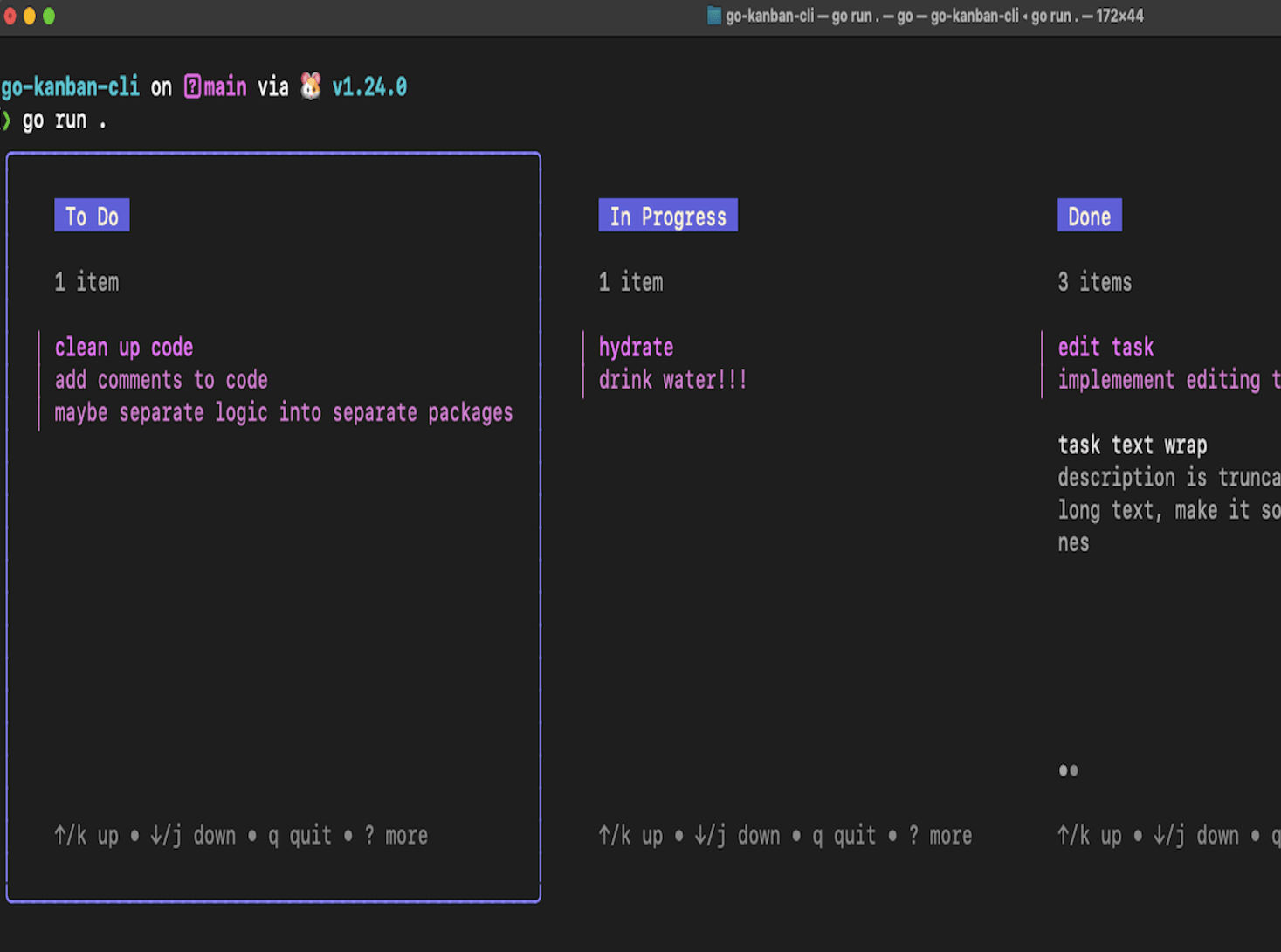This screenshot has height=952, width=1281.
Task: Click the wrapped 'nes' text line
Action: tap(1073, 543)
